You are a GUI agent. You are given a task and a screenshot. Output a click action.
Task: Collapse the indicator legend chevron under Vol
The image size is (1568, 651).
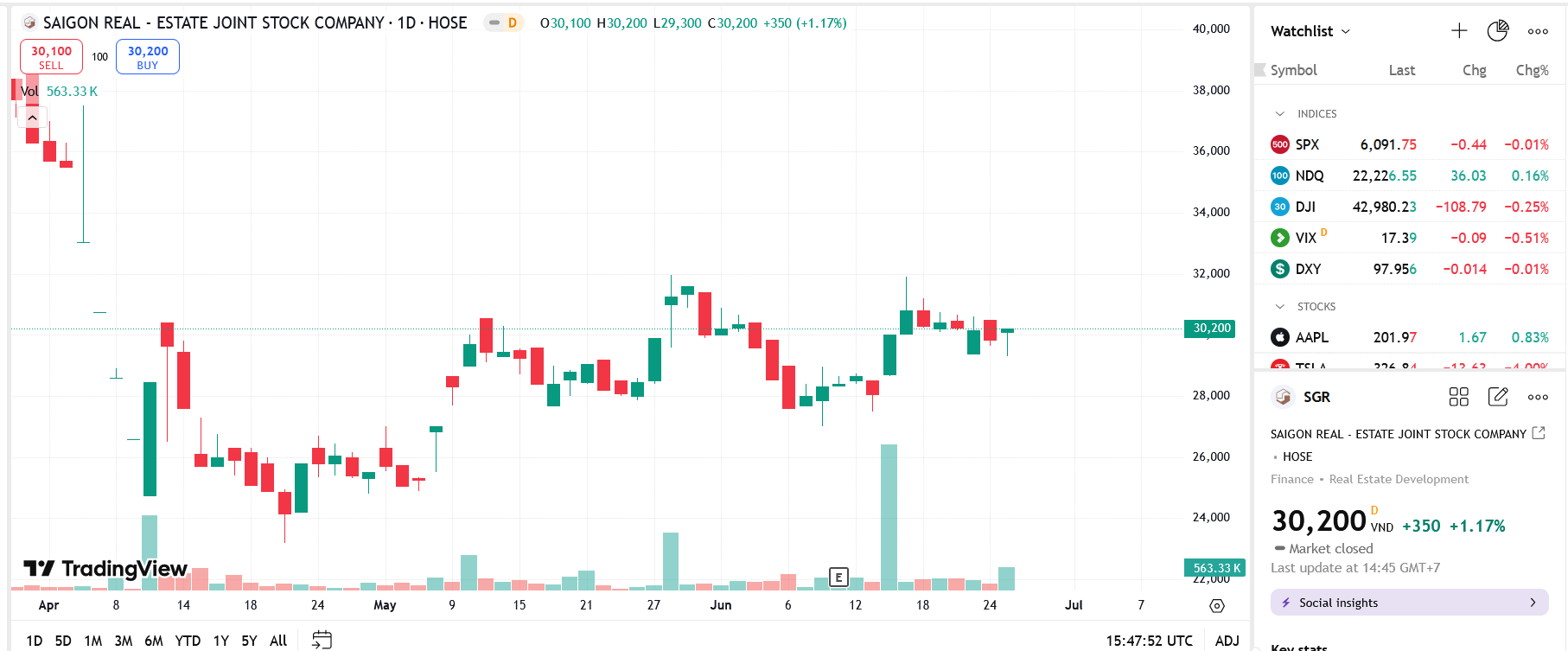(32, 117)
